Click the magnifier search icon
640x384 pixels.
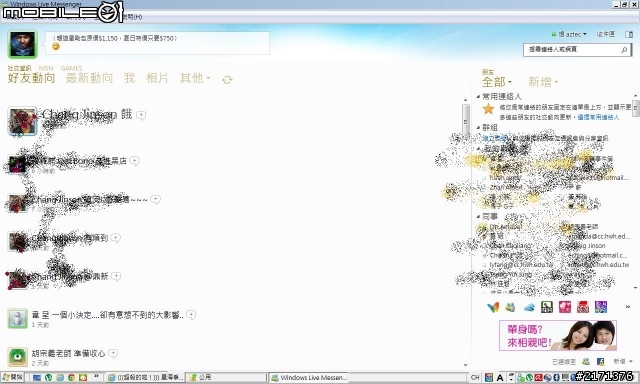[x=624, y=50]
